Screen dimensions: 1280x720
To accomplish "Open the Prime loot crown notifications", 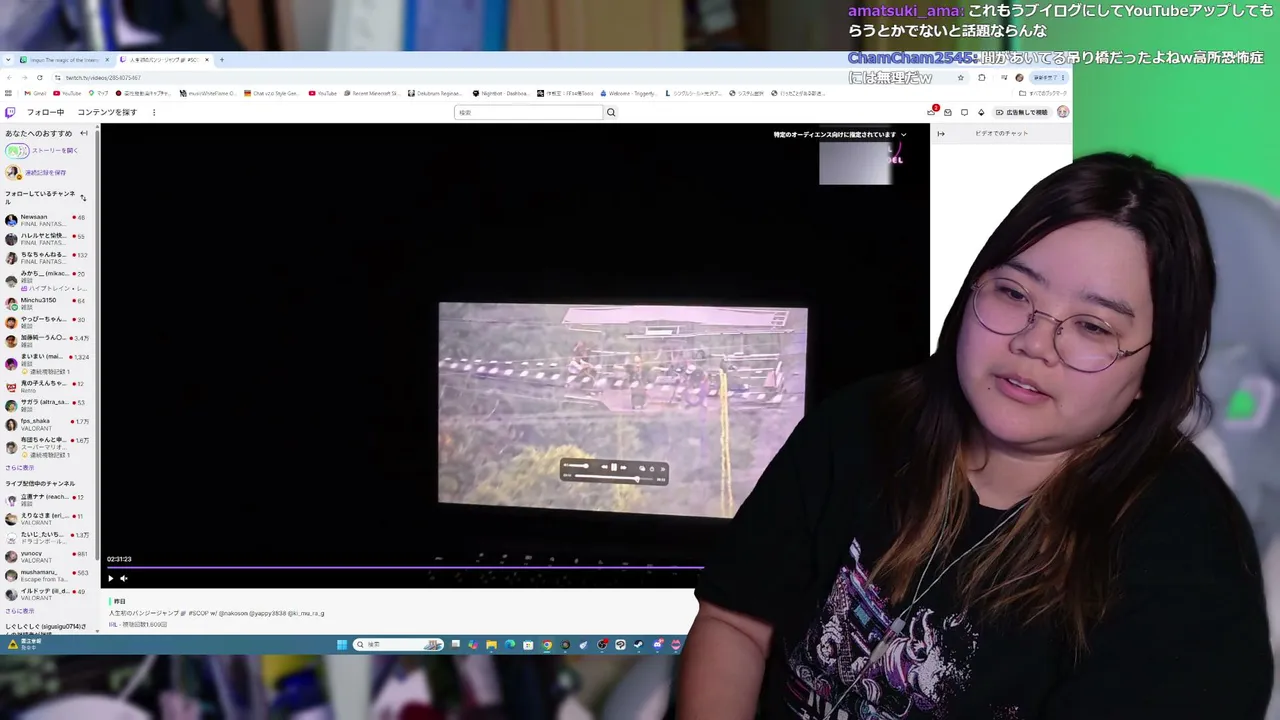I will click(931, 112).
